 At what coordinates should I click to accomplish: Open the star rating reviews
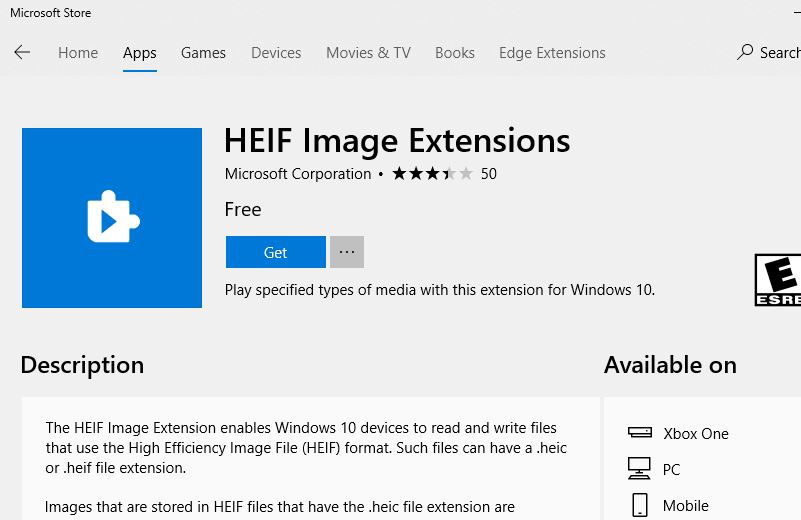(x=432, y=174)
